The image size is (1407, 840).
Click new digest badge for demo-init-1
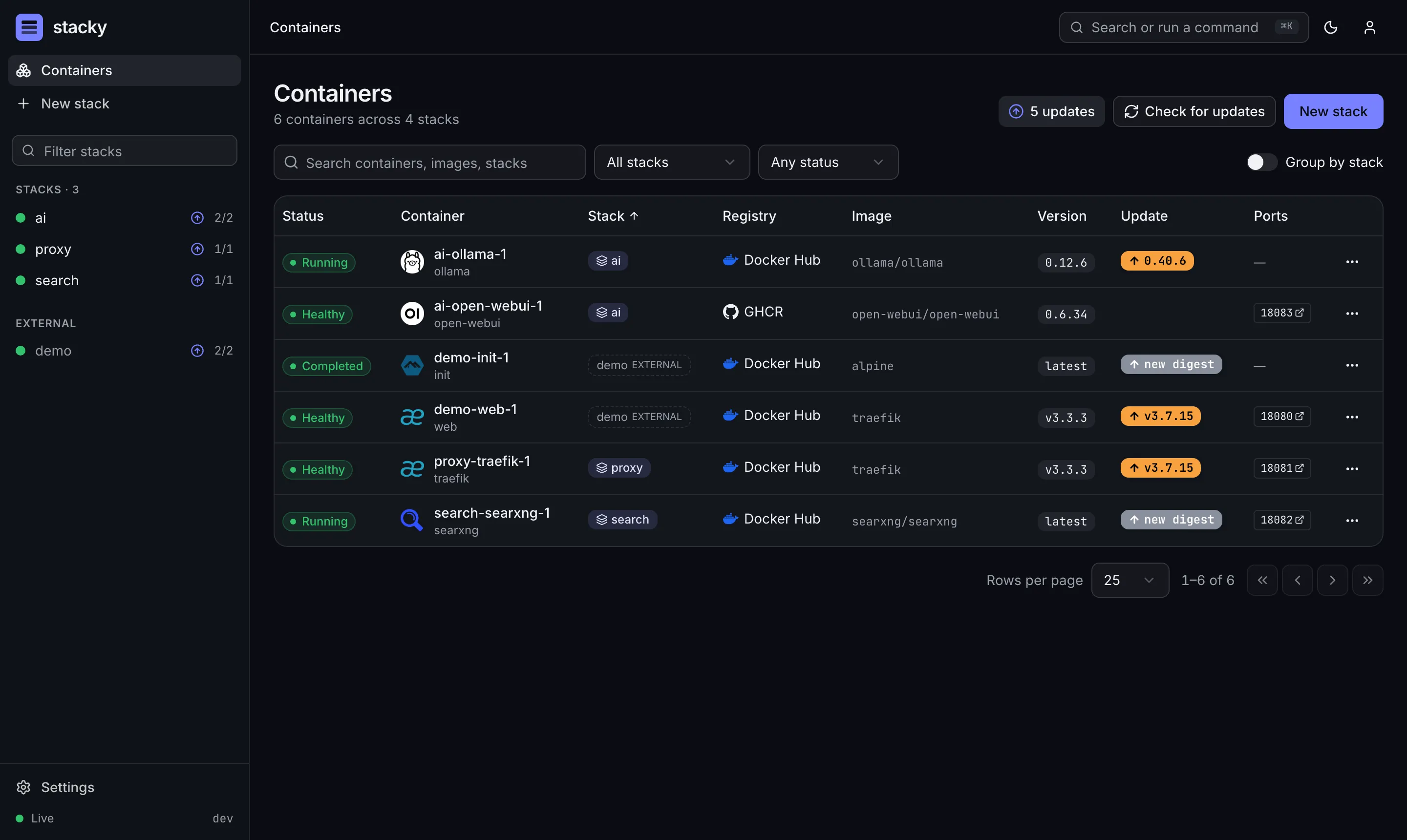1171,364
